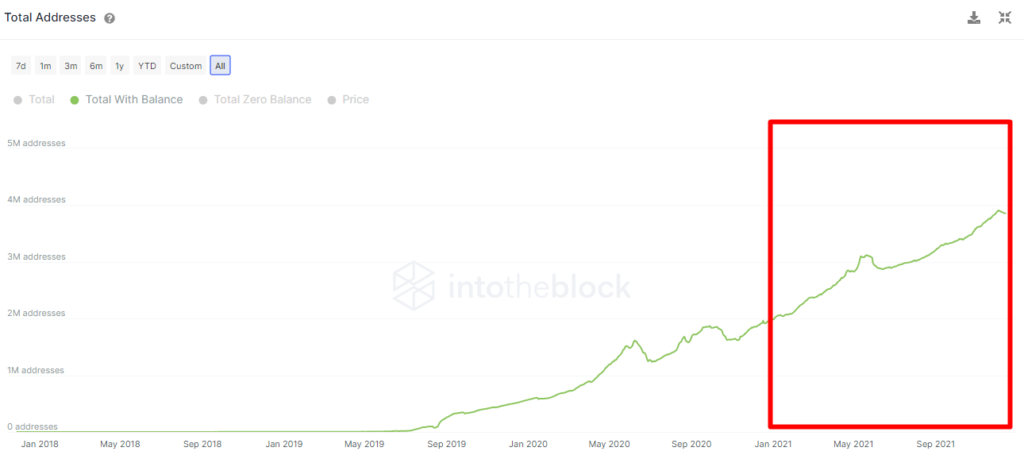This screenshot has width=1024, height=459.
Task: Select the All time range
Action: click(220, 66)
